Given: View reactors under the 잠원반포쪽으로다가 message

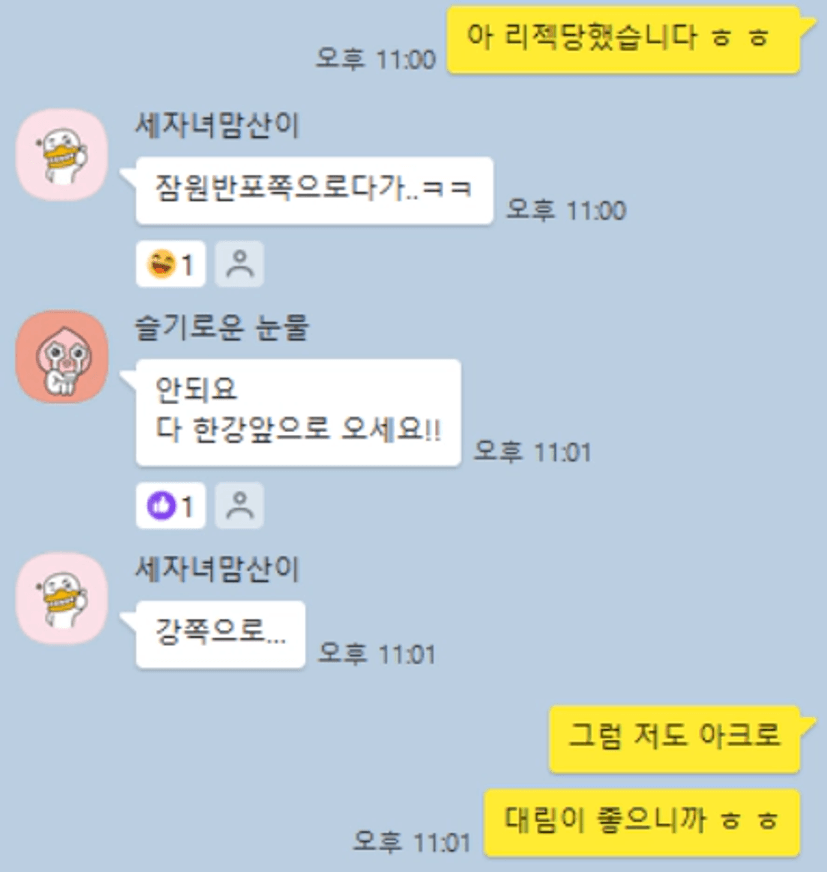Looking at the screenshot, I should [240, 264].
